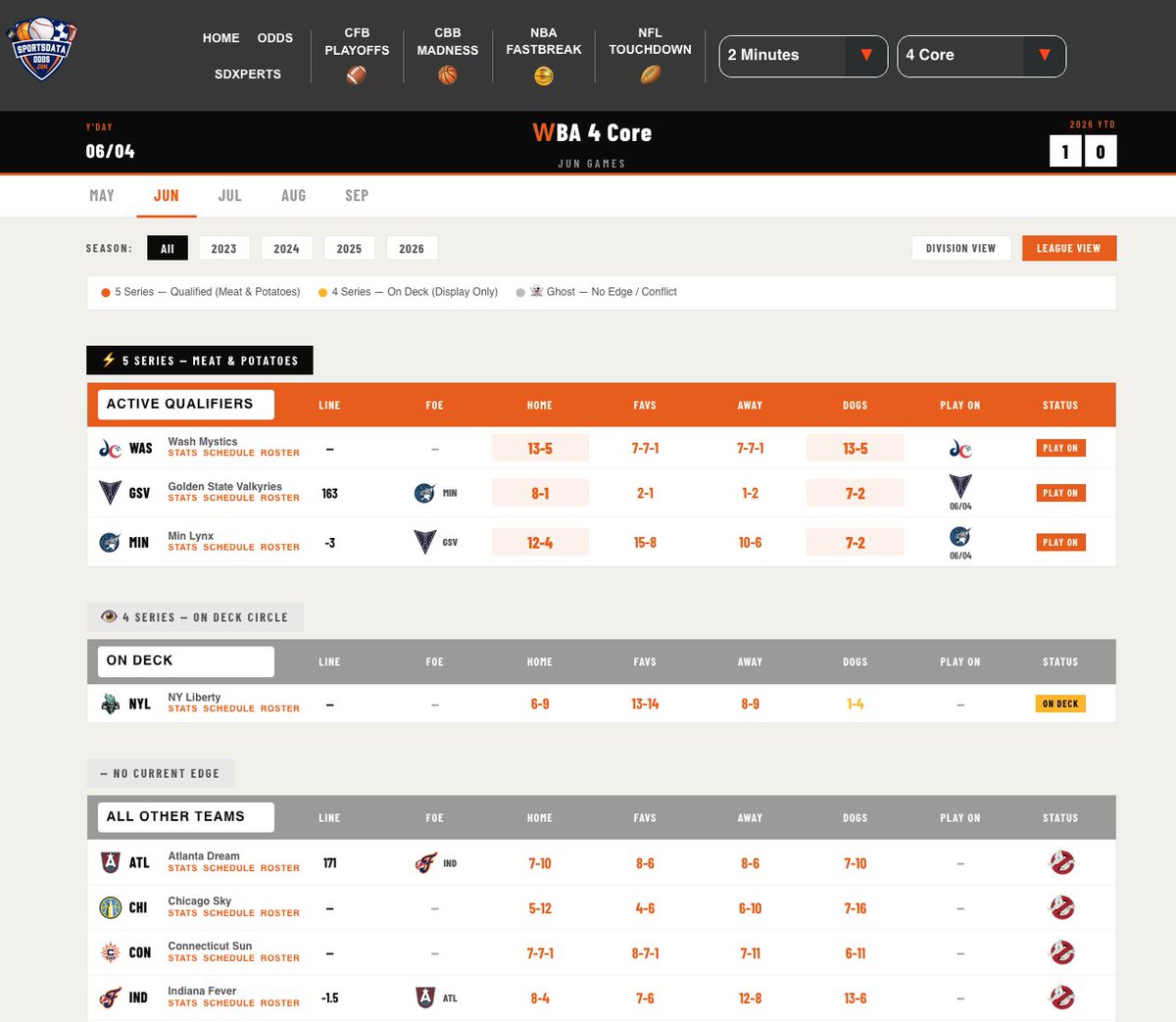
Task: Open STATS link for Wash Mystics
Action: pos(182,454)
